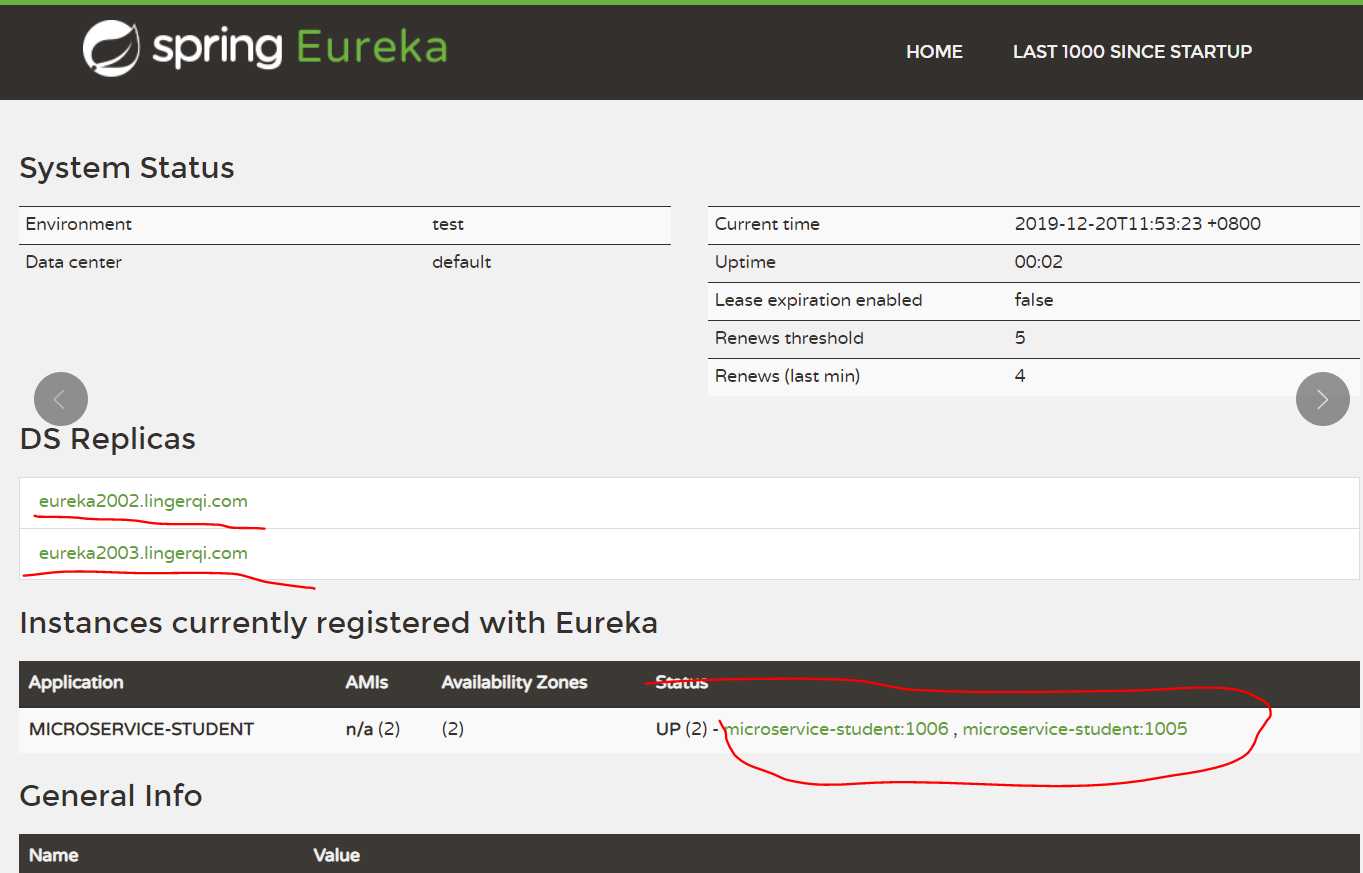Click the System Status heading
The image size is (1363, 873).
pyautogui.click(x=127, y=168)
